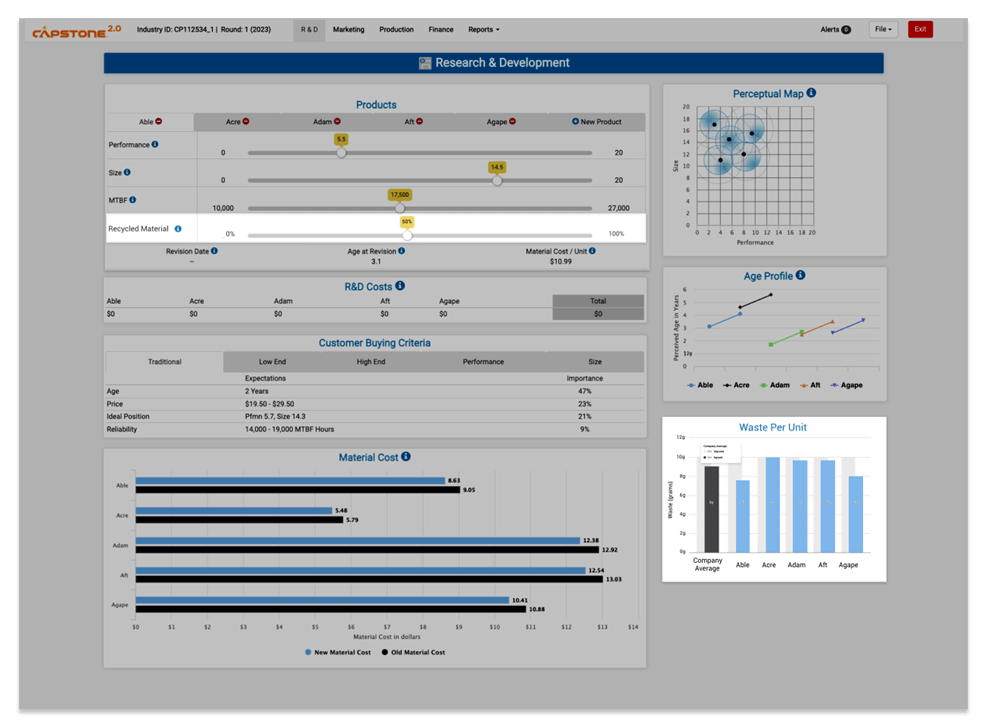Click the MTBF info icon
Screen dimensions: 987x726
132,199
